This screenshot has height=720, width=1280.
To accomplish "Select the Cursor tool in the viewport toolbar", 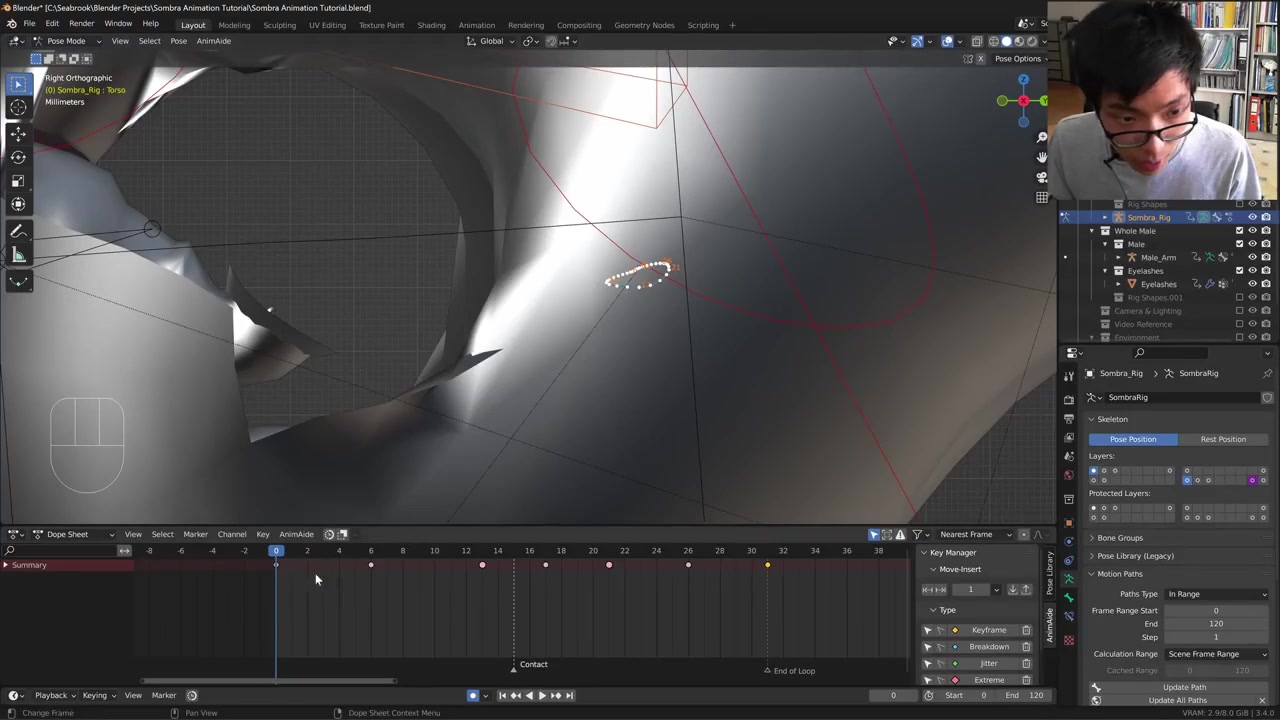I will point(18,108).
